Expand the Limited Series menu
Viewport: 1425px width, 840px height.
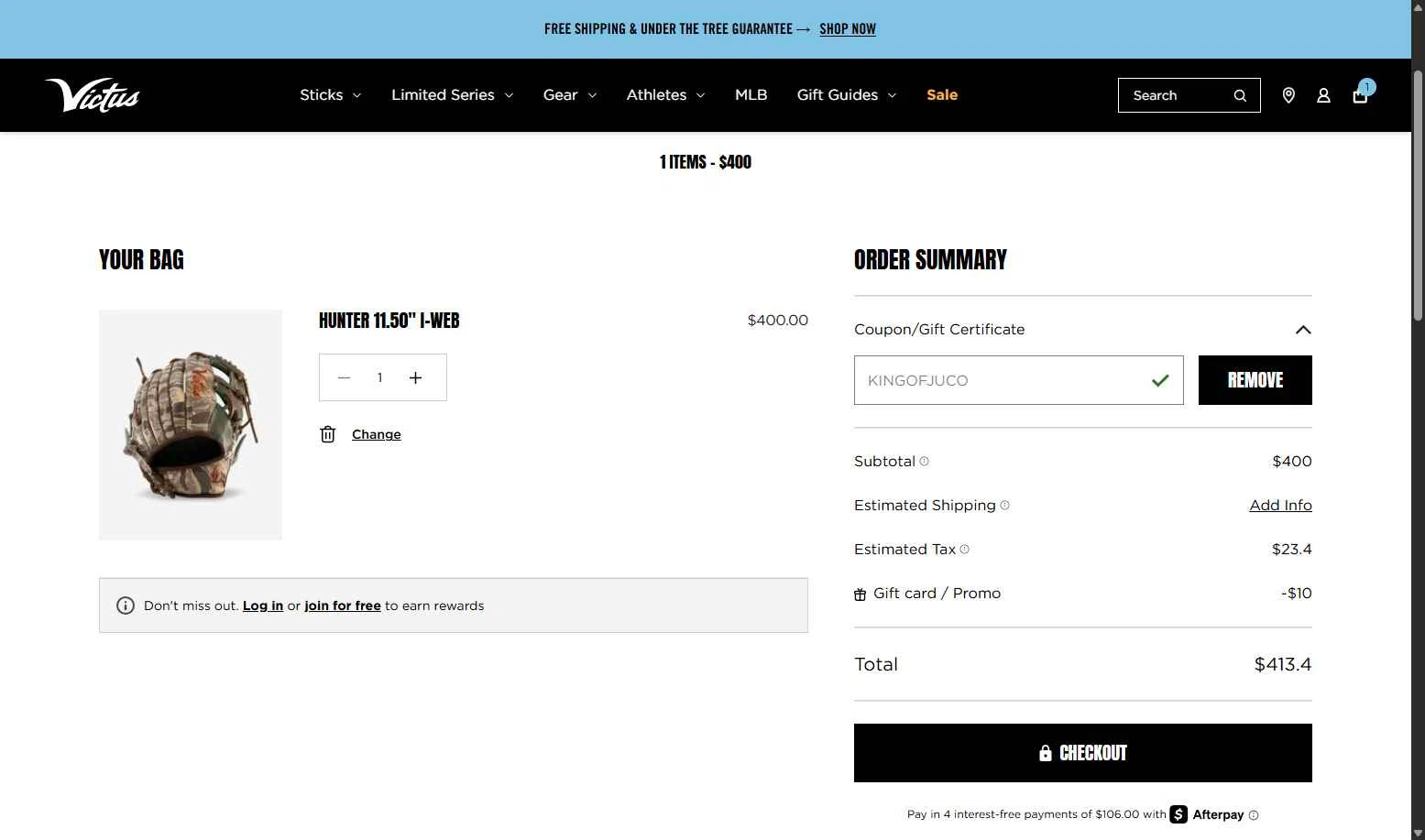click(453, 95)
